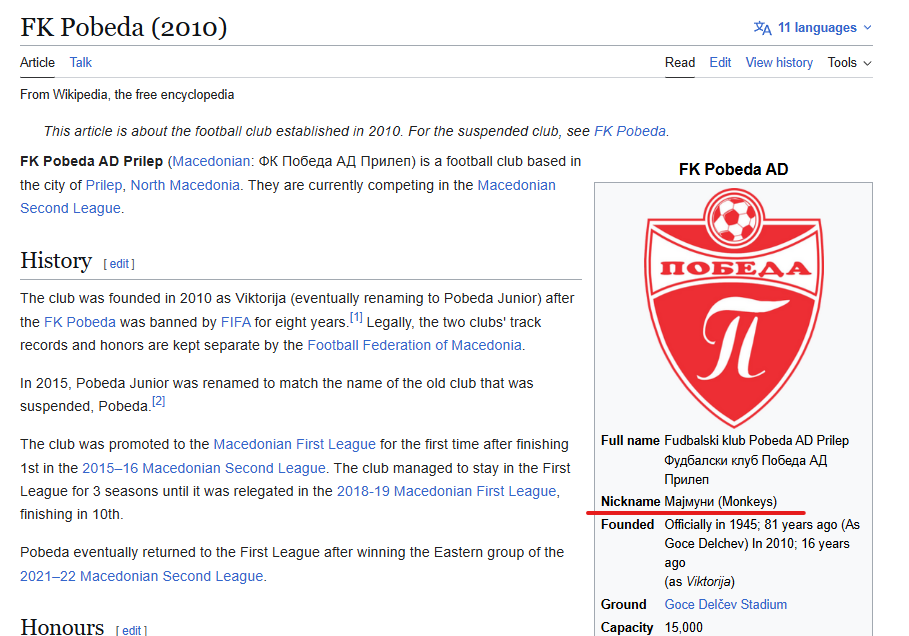Click the Honours section heading
The image size is (909, 636).
[62, 627]
